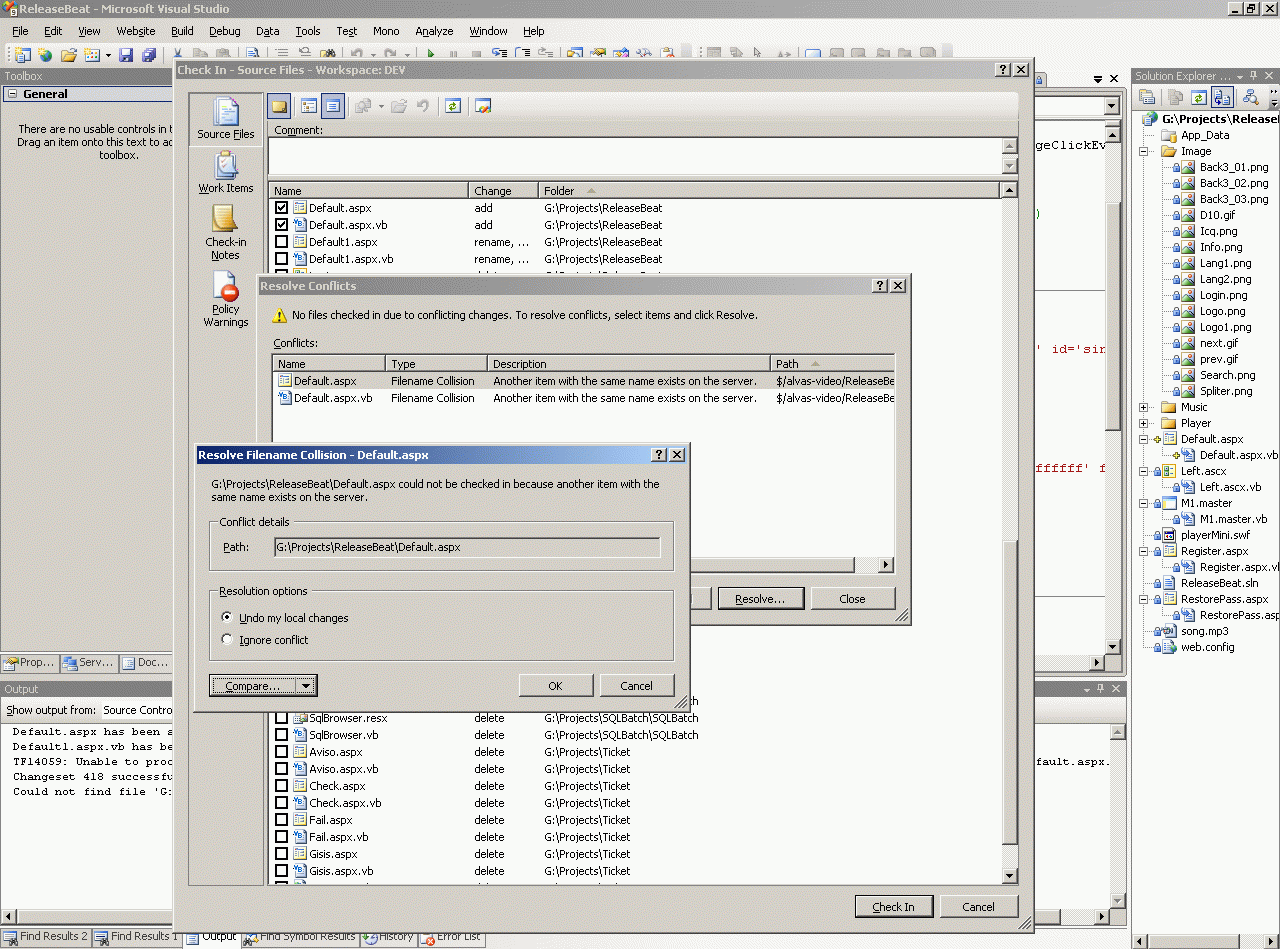
Task: Click OK in Resolve Filename Collision dialog
Action: coord(556,686)
